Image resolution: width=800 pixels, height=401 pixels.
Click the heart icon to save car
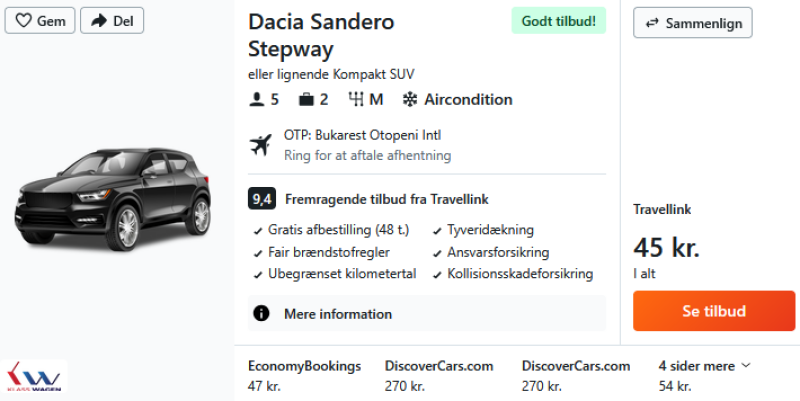[x=23, y=21]
